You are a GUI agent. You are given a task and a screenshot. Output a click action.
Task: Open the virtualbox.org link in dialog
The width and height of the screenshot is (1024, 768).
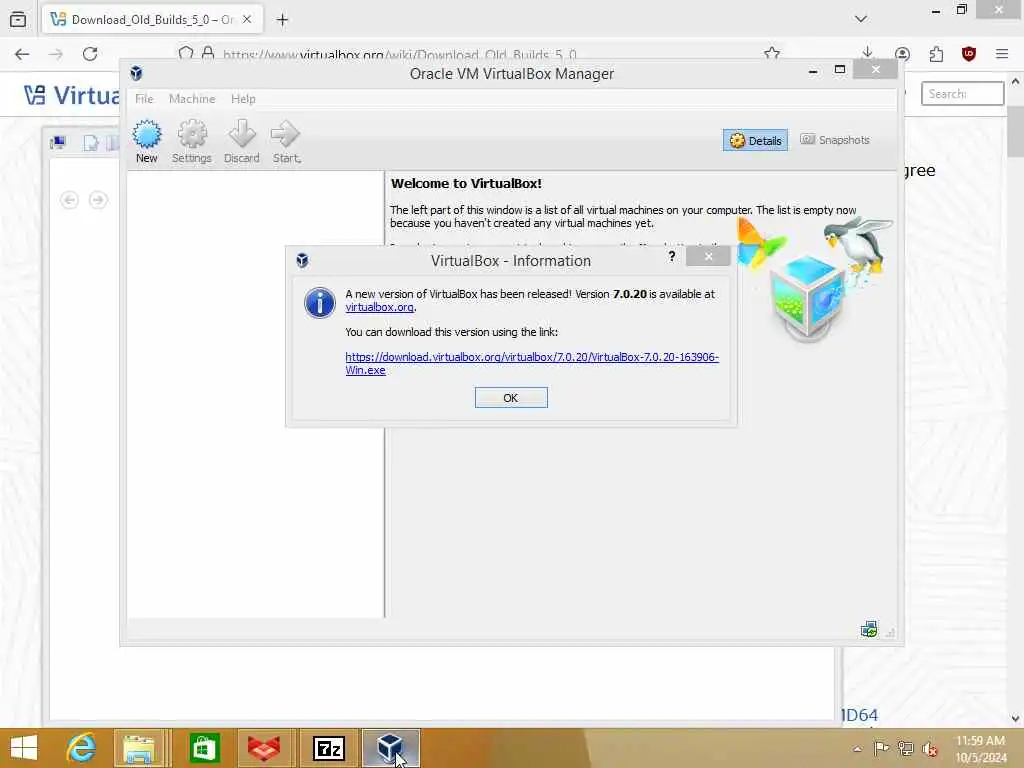pyautogui.click(x=379, y=307)
